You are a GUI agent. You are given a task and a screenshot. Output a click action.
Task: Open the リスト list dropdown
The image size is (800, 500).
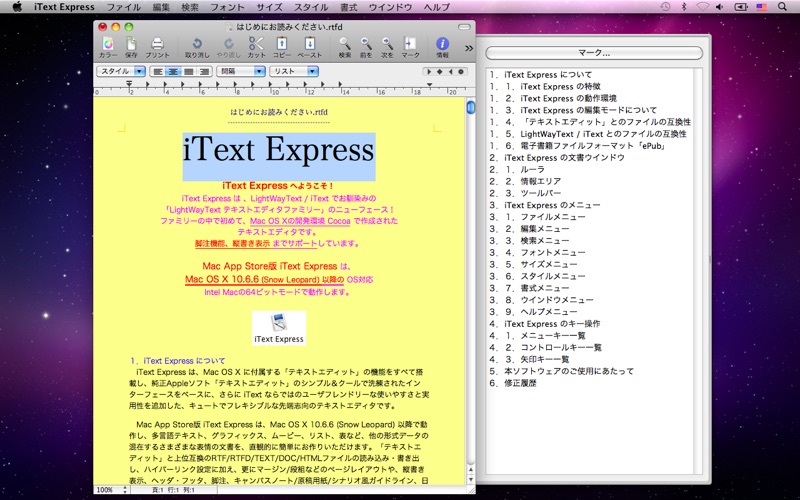coord(294,71)
